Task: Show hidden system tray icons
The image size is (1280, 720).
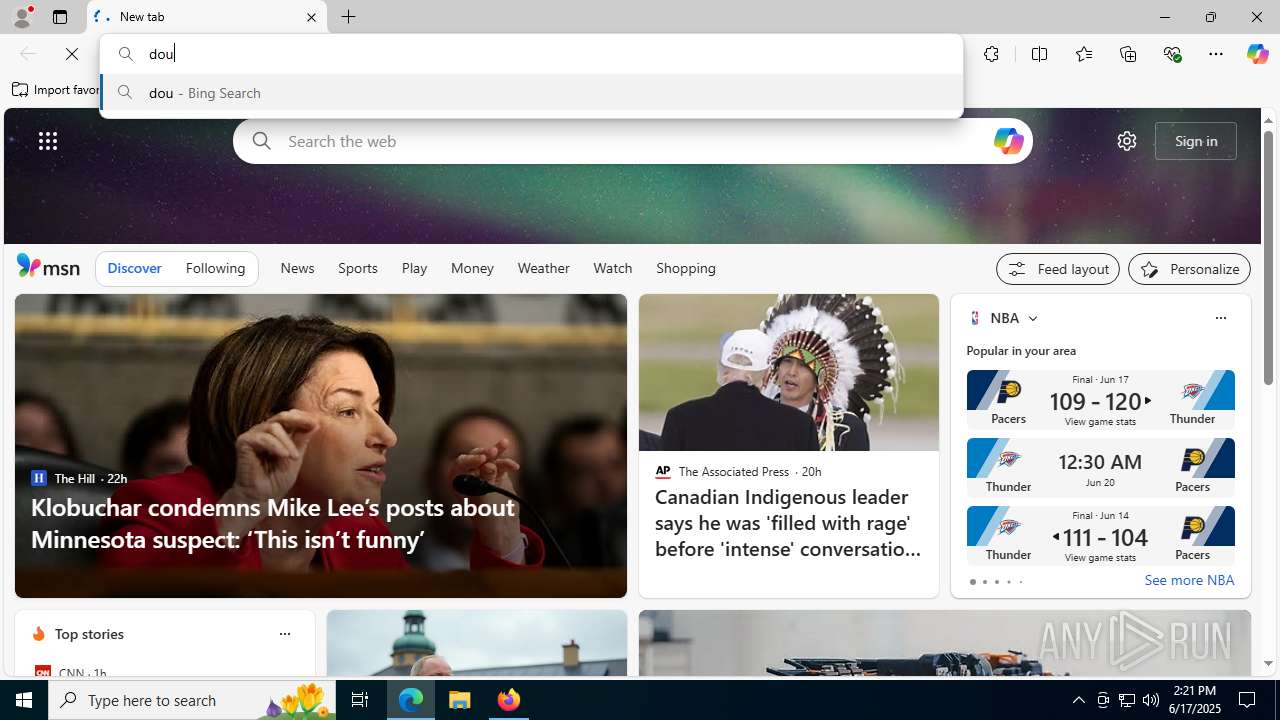Action: point(1078,700)
